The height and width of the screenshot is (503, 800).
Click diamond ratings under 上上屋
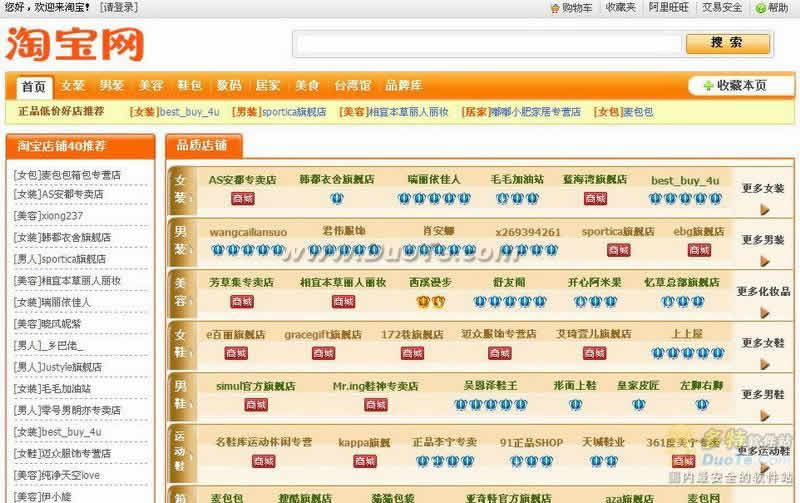coord(688,353)
